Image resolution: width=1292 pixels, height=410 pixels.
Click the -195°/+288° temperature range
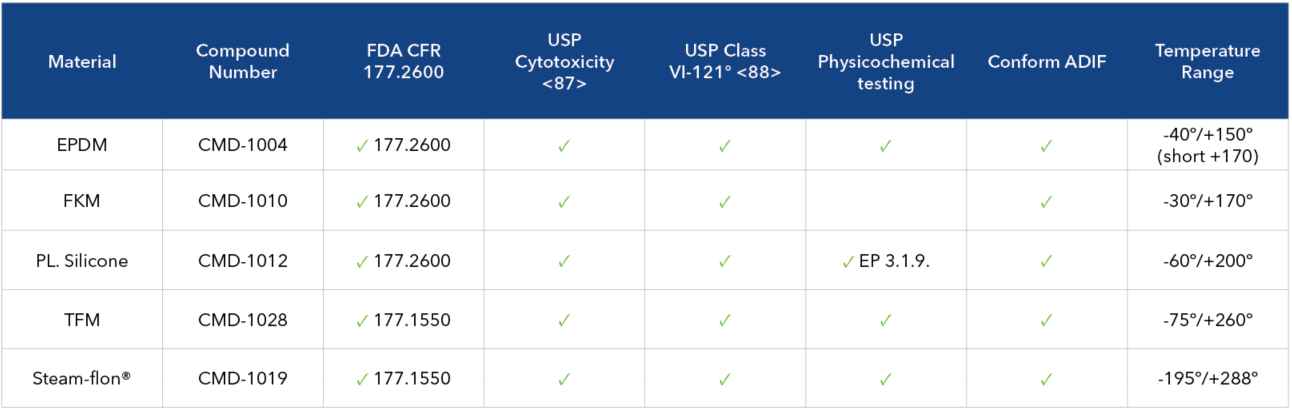[x=1207, y=379]
